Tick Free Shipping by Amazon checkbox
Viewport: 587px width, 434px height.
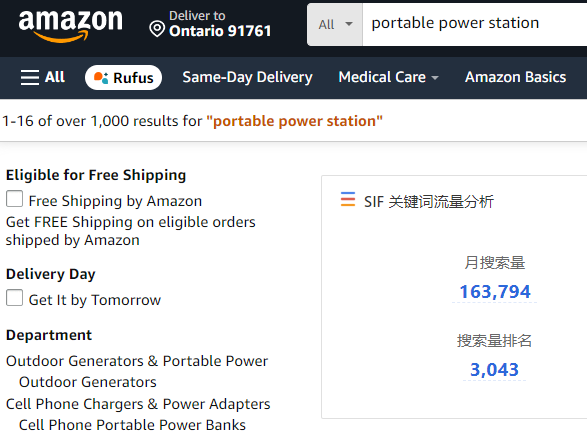[14, 199]
